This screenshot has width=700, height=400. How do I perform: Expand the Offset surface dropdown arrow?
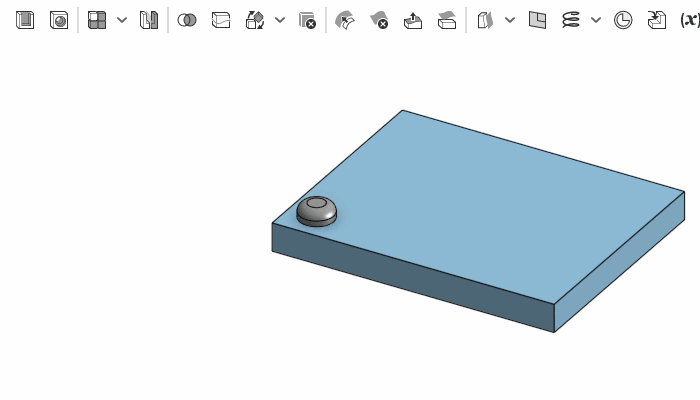click(x=510, y=20)
